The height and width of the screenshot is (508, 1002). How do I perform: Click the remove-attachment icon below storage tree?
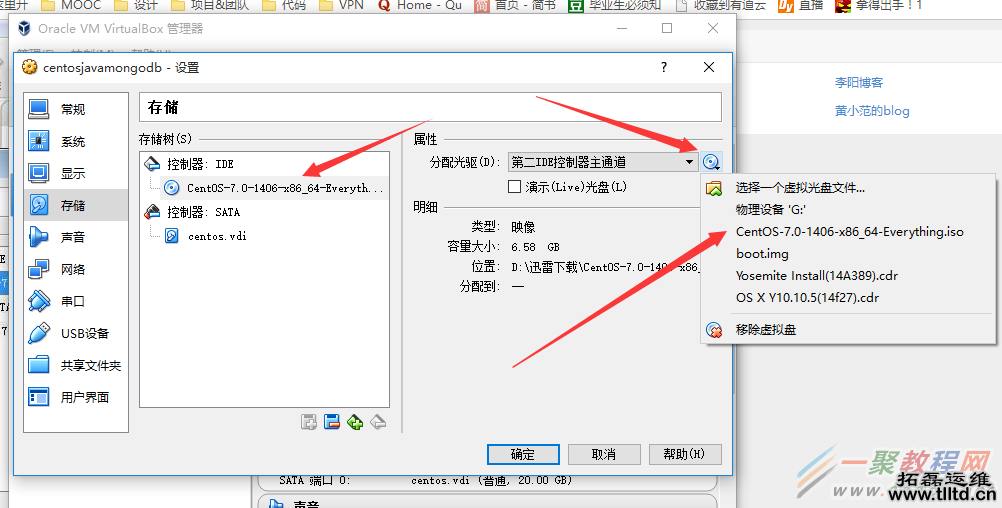pos(378,422)
